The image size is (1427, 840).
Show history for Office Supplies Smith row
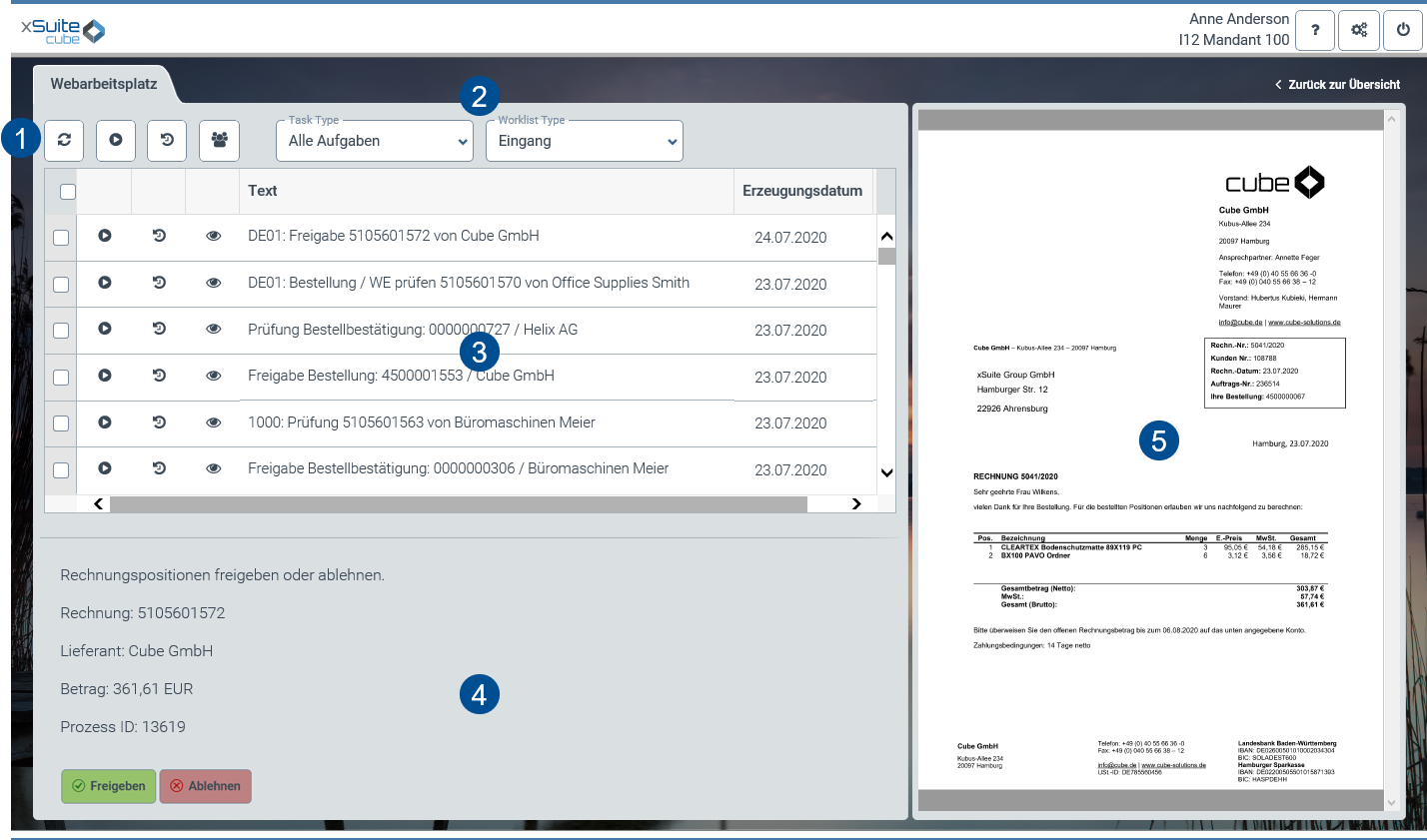[159, 283]
